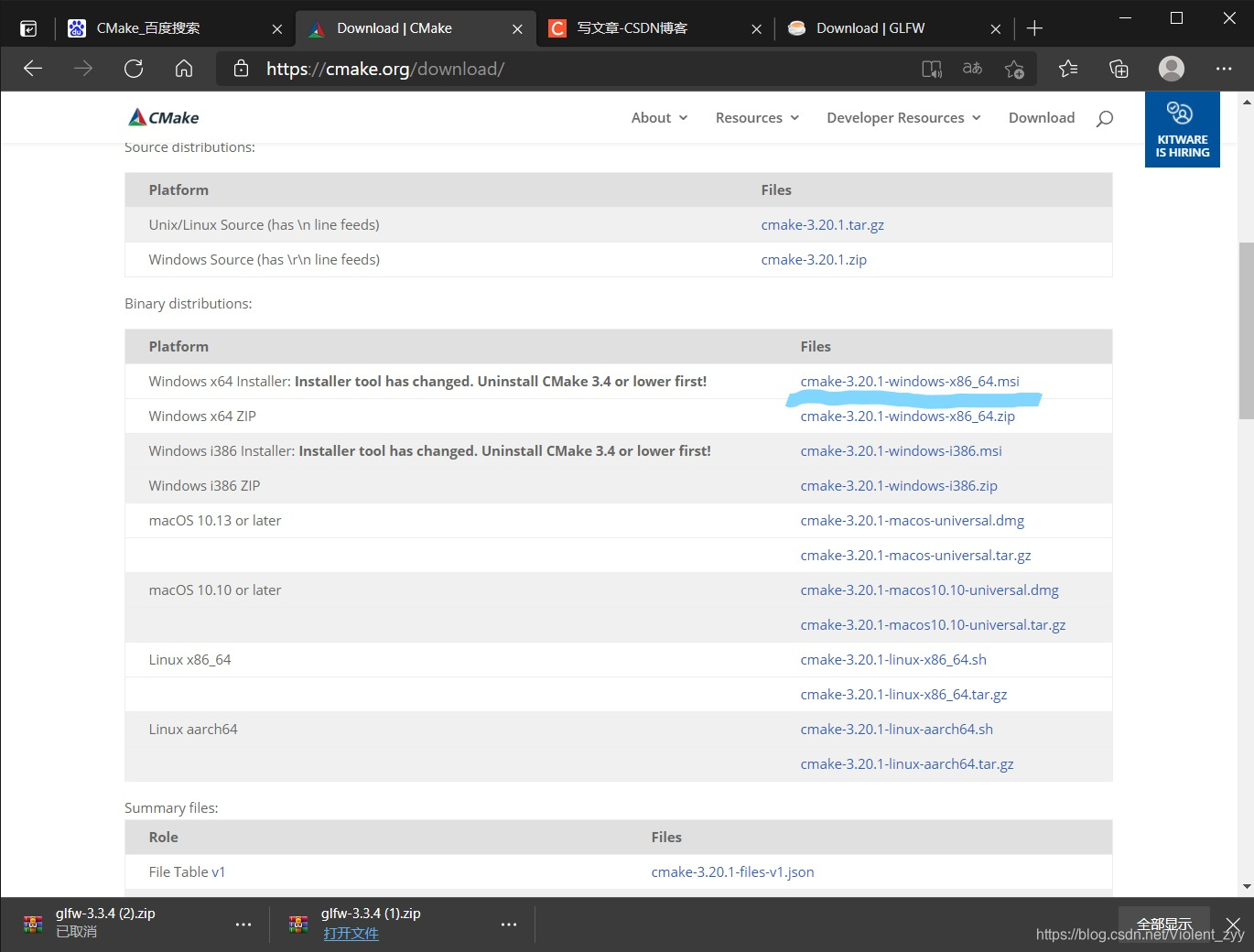Viewport: 1254px width, 952px height.
Task: Open immersive reader icon in address bar
Action: point(932,69)
